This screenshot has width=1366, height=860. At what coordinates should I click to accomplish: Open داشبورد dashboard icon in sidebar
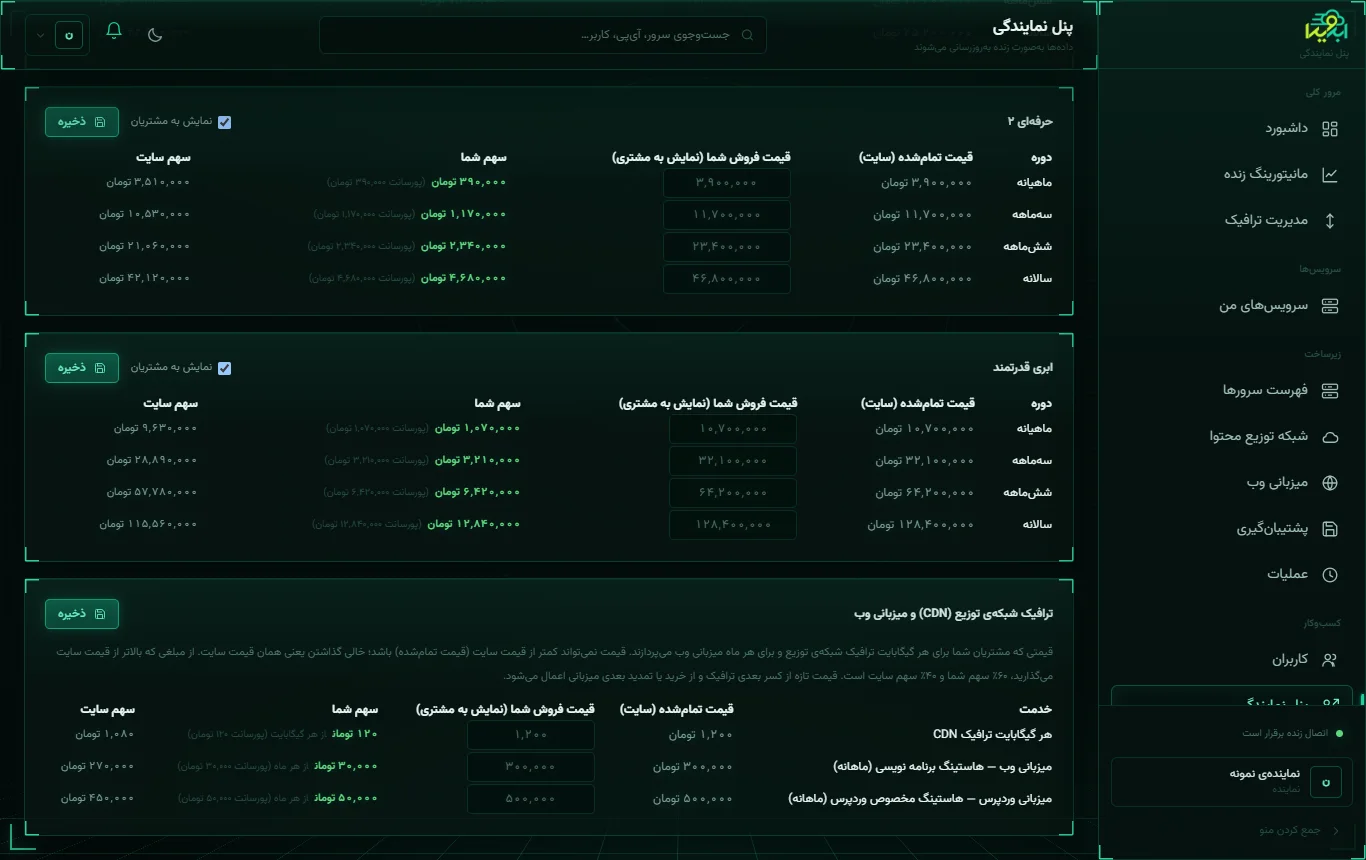click(x=1329, y=128)
